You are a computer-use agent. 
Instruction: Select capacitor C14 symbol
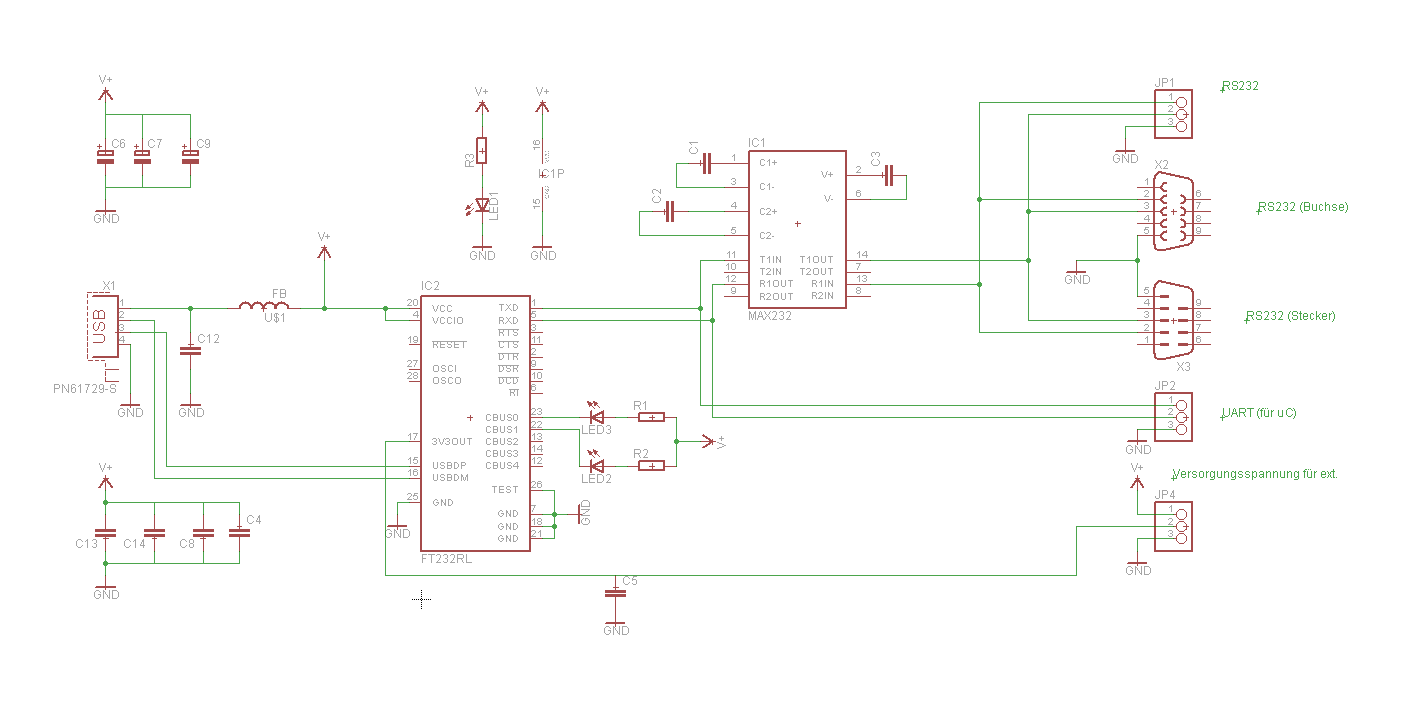click(x=154, y=534)
